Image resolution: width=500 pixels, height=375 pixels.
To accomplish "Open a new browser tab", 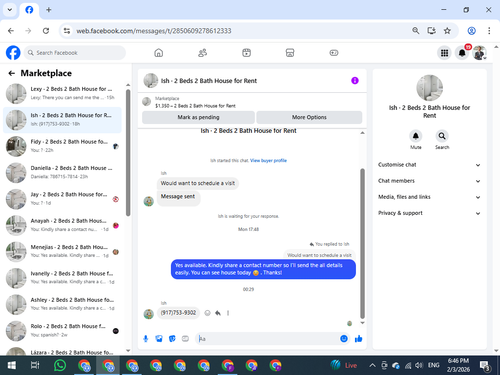I will tap(49, 10).
